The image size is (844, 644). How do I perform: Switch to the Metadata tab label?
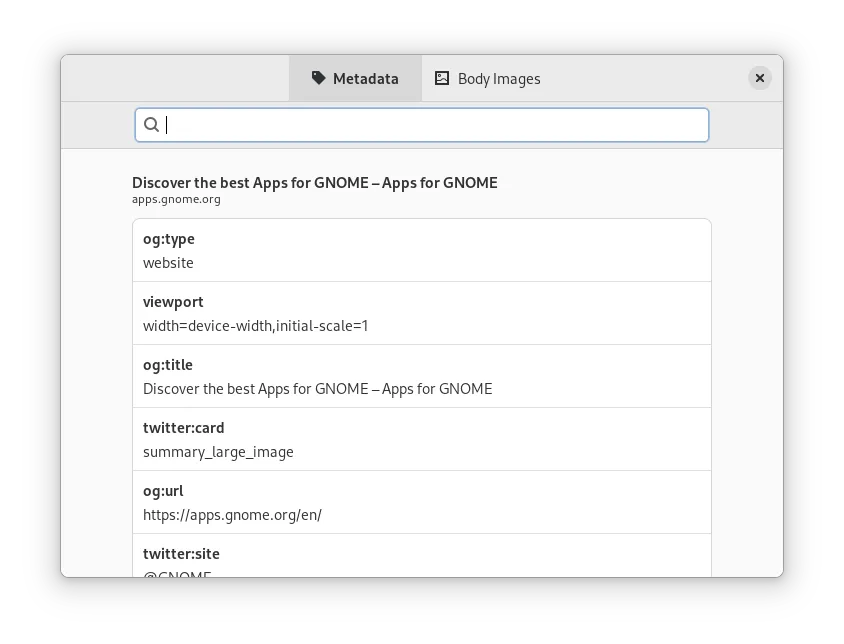[x=365, y=79]
